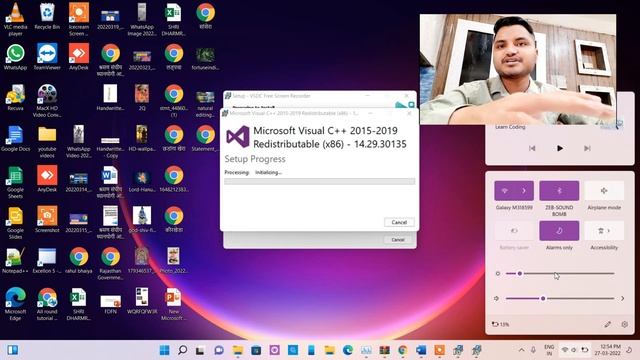Edit quick settings with pencil icon
Viewport: 640px width, 360px height.
[607, 324]
